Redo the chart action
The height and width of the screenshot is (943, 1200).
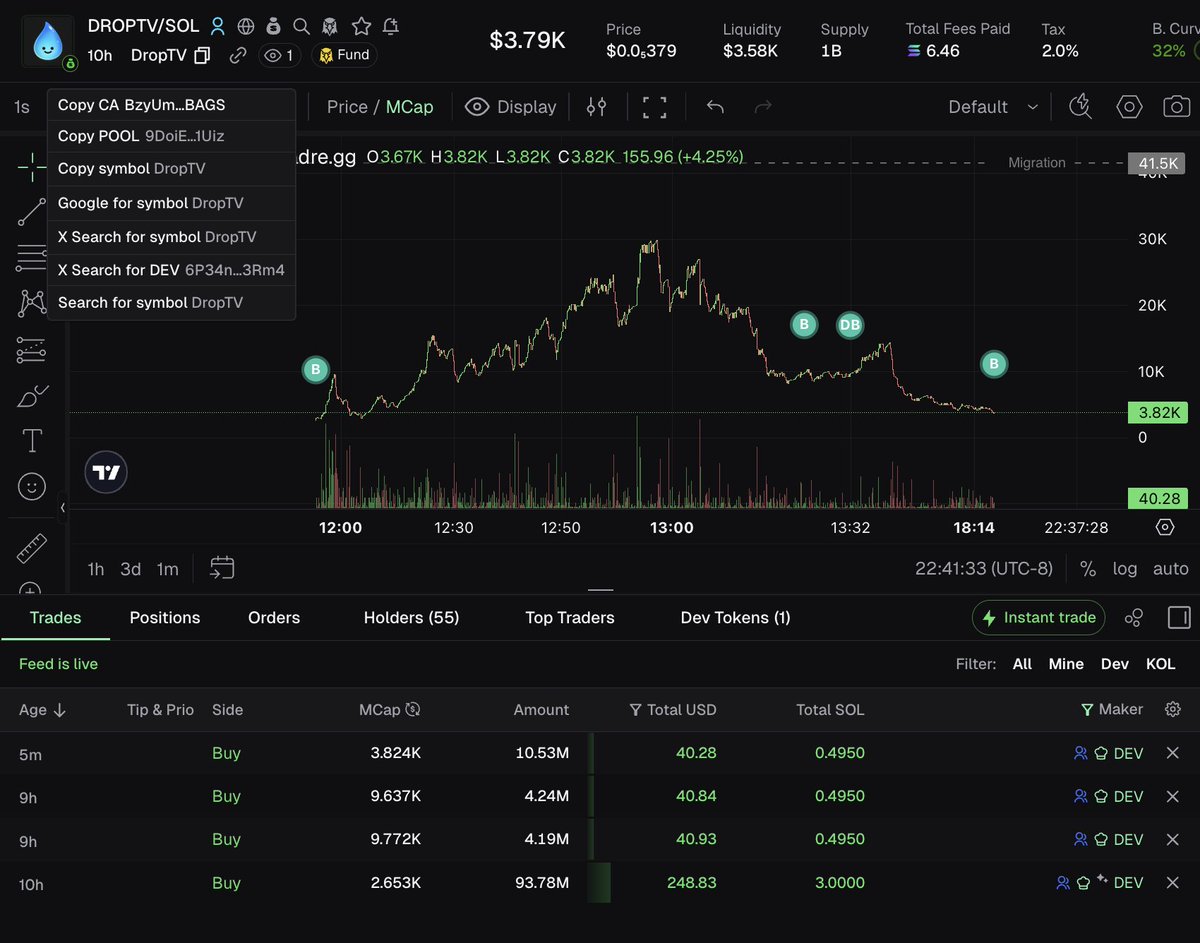coord(763,107)
